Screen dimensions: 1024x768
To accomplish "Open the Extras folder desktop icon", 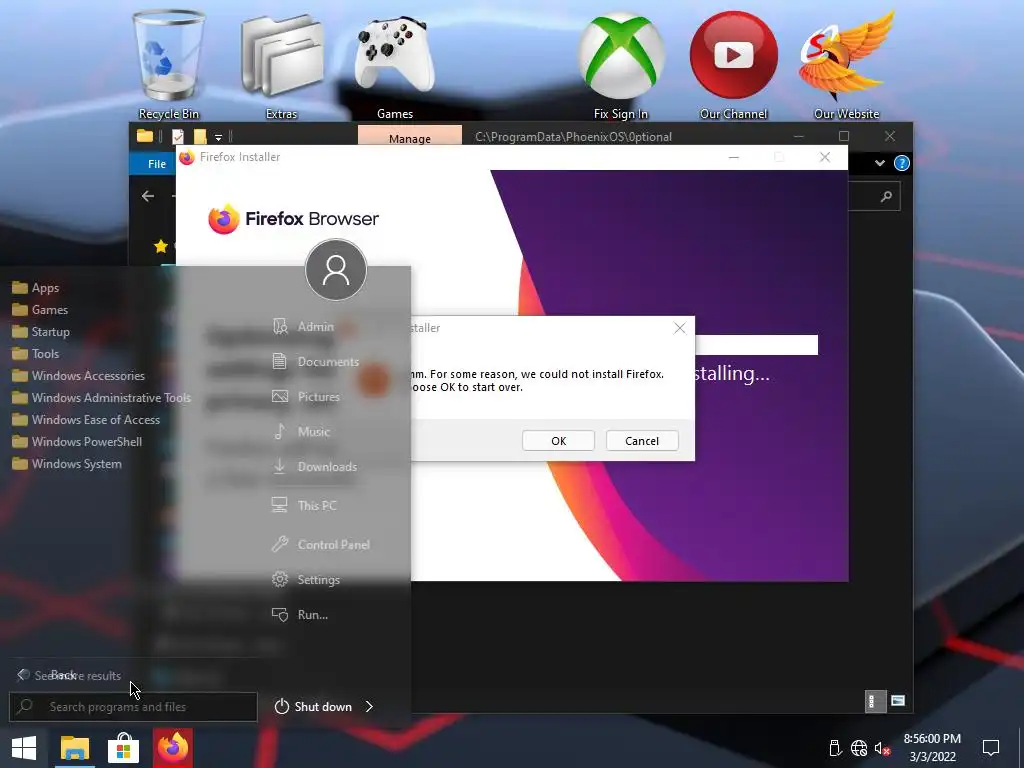I will pyautogui.click(x=281, y=65).
